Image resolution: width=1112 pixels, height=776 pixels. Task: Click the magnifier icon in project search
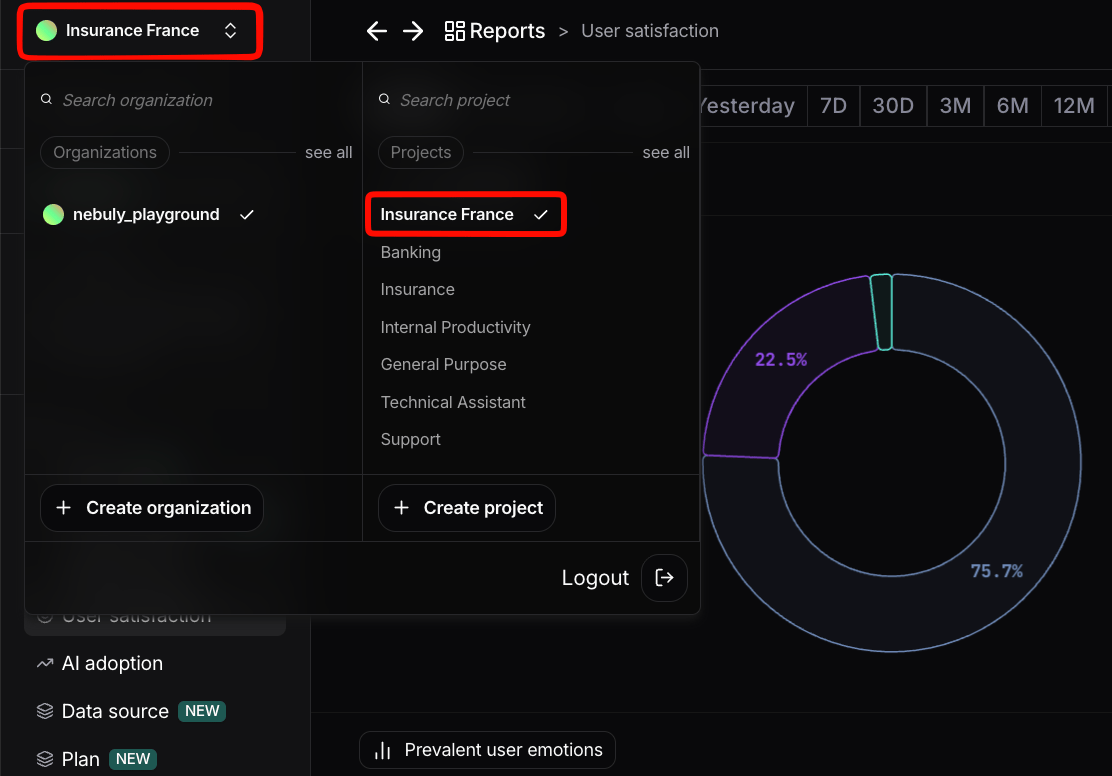[x=384, y=99]
